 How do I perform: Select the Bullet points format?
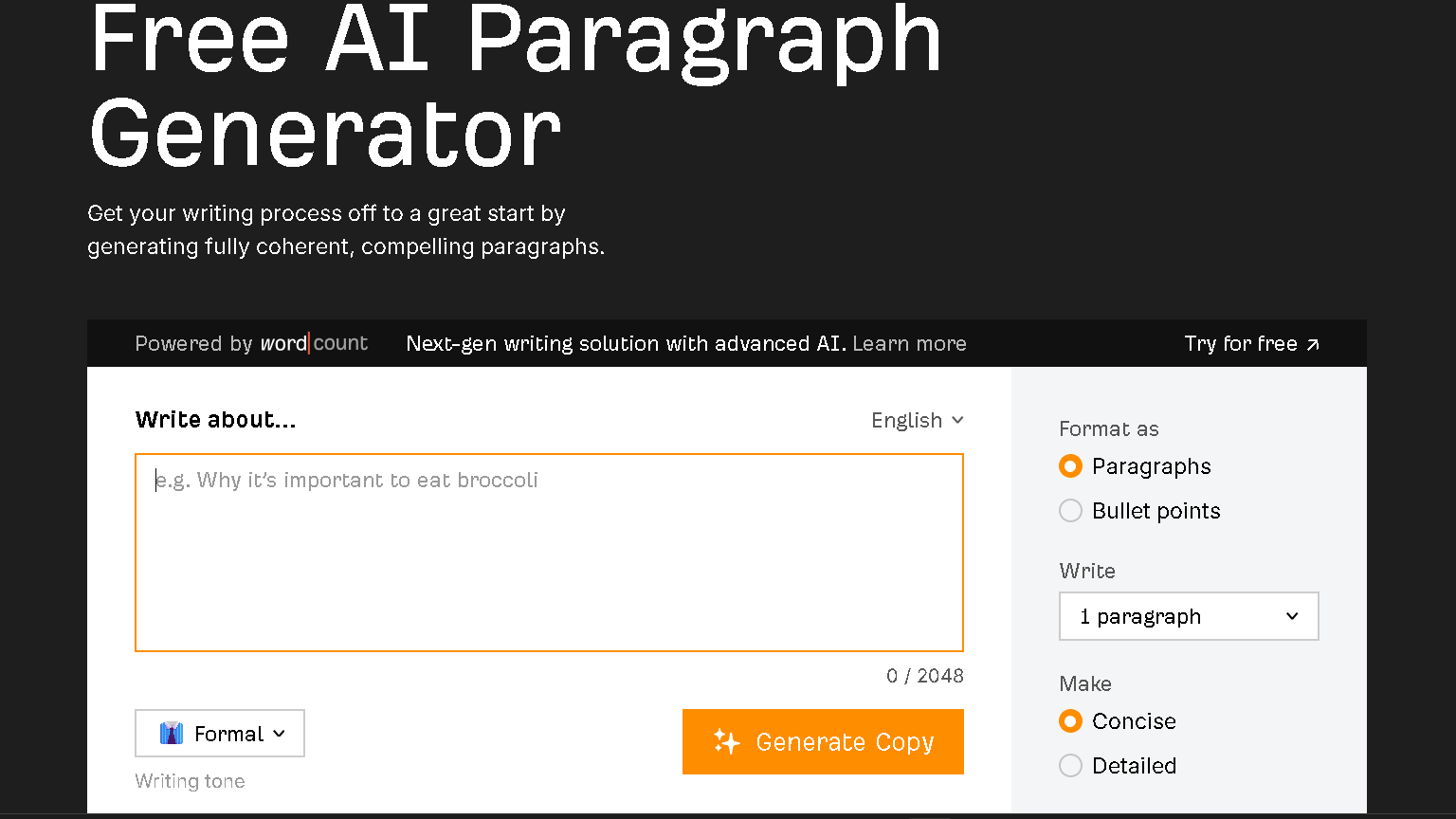point(1070,510)
